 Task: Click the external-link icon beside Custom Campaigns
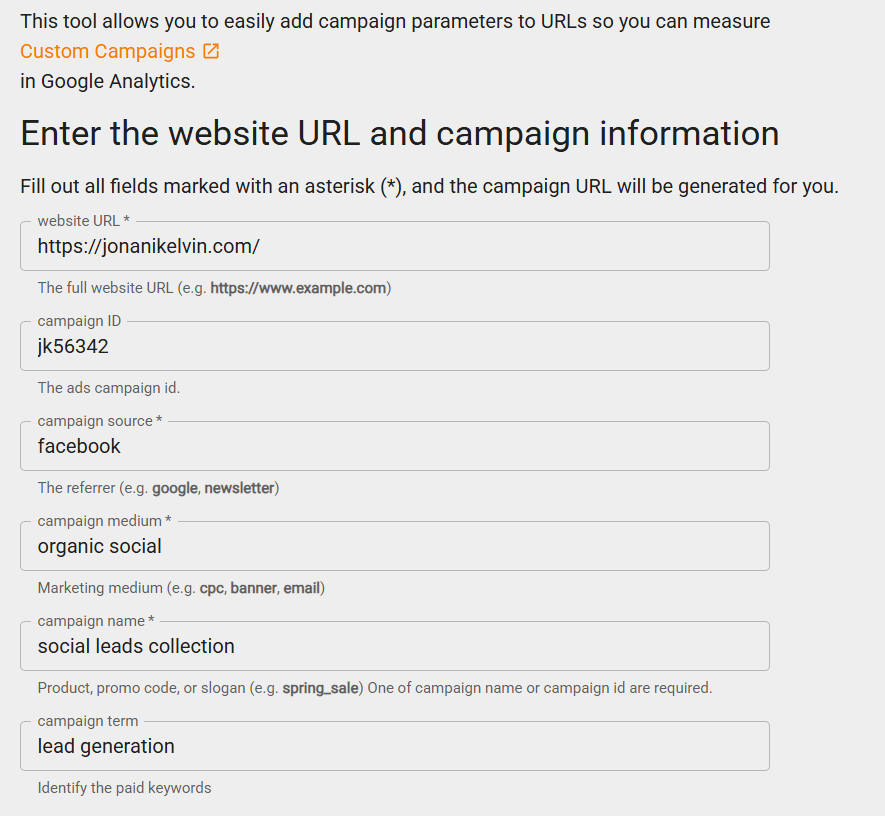pos(207,50)
